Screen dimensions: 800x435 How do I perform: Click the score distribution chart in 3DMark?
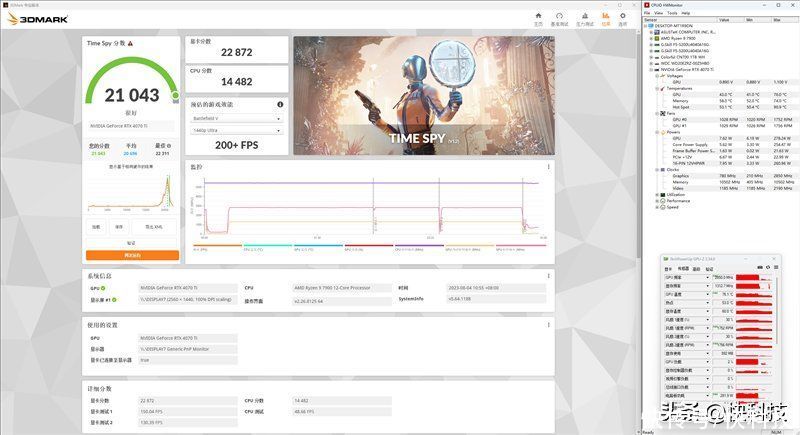(131, 193)
